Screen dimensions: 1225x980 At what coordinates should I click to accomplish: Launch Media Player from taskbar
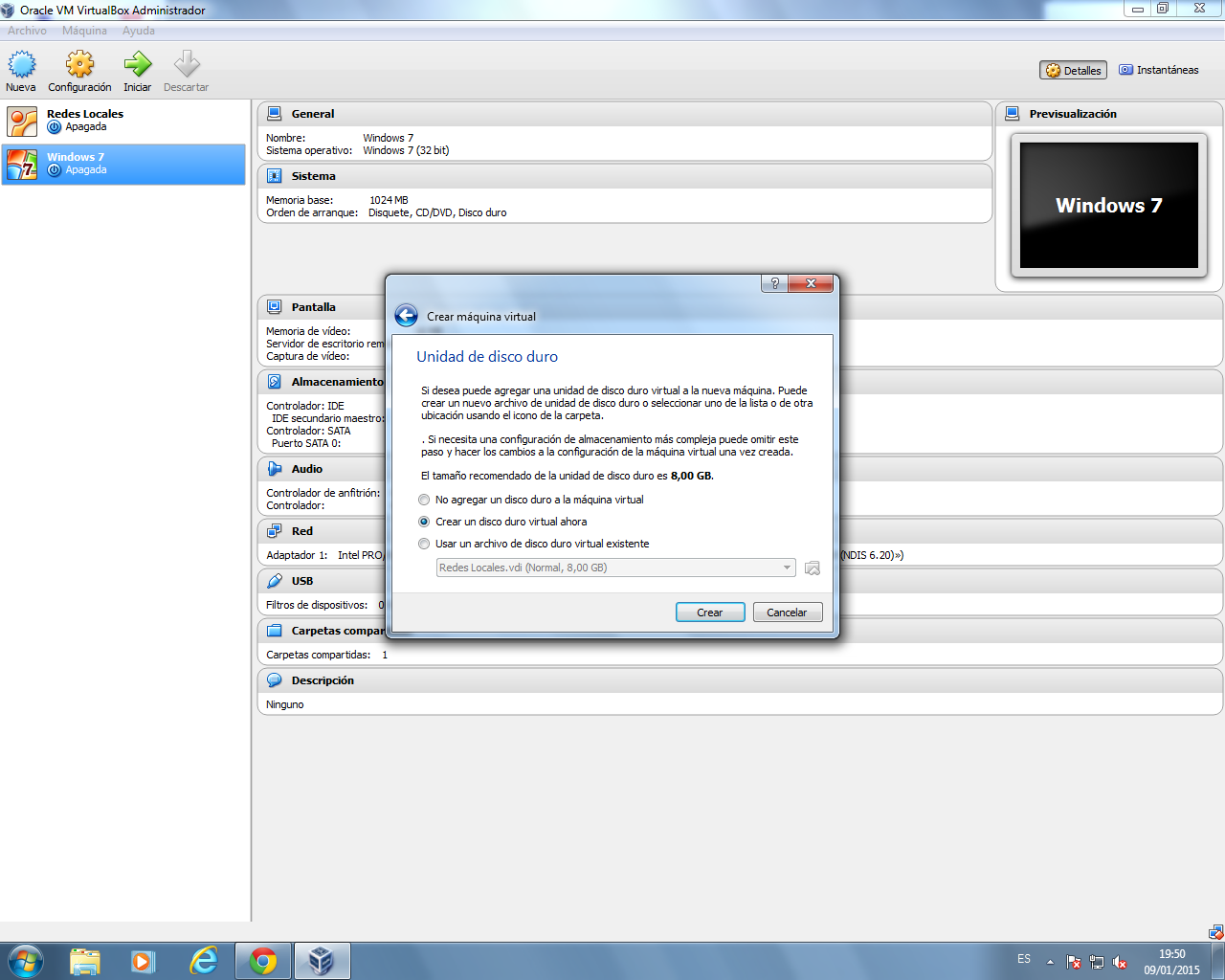pyautogui.click(x=144, y=961)
